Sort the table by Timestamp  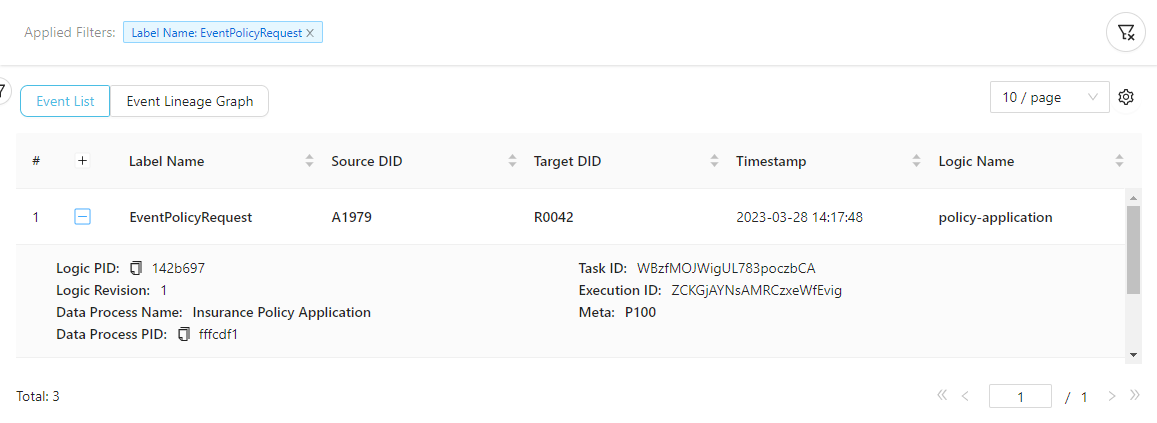tap(917, 161)
